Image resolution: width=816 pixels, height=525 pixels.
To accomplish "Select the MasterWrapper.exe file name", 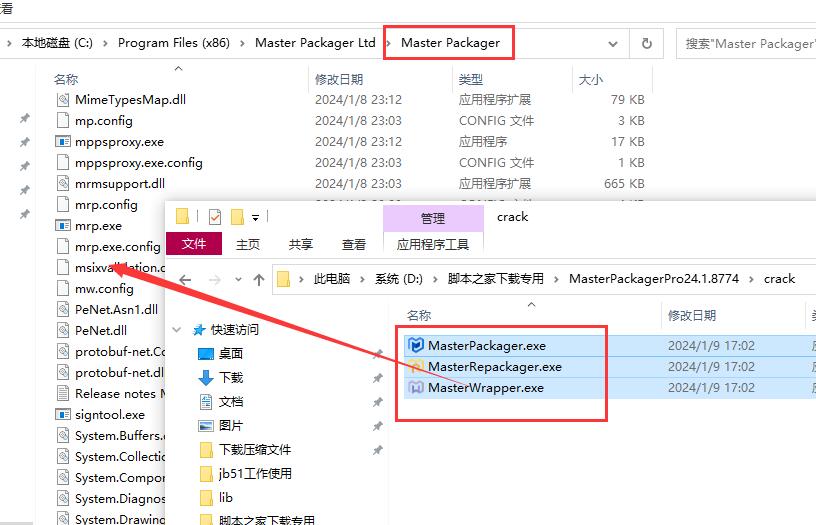I will point(486,388).
